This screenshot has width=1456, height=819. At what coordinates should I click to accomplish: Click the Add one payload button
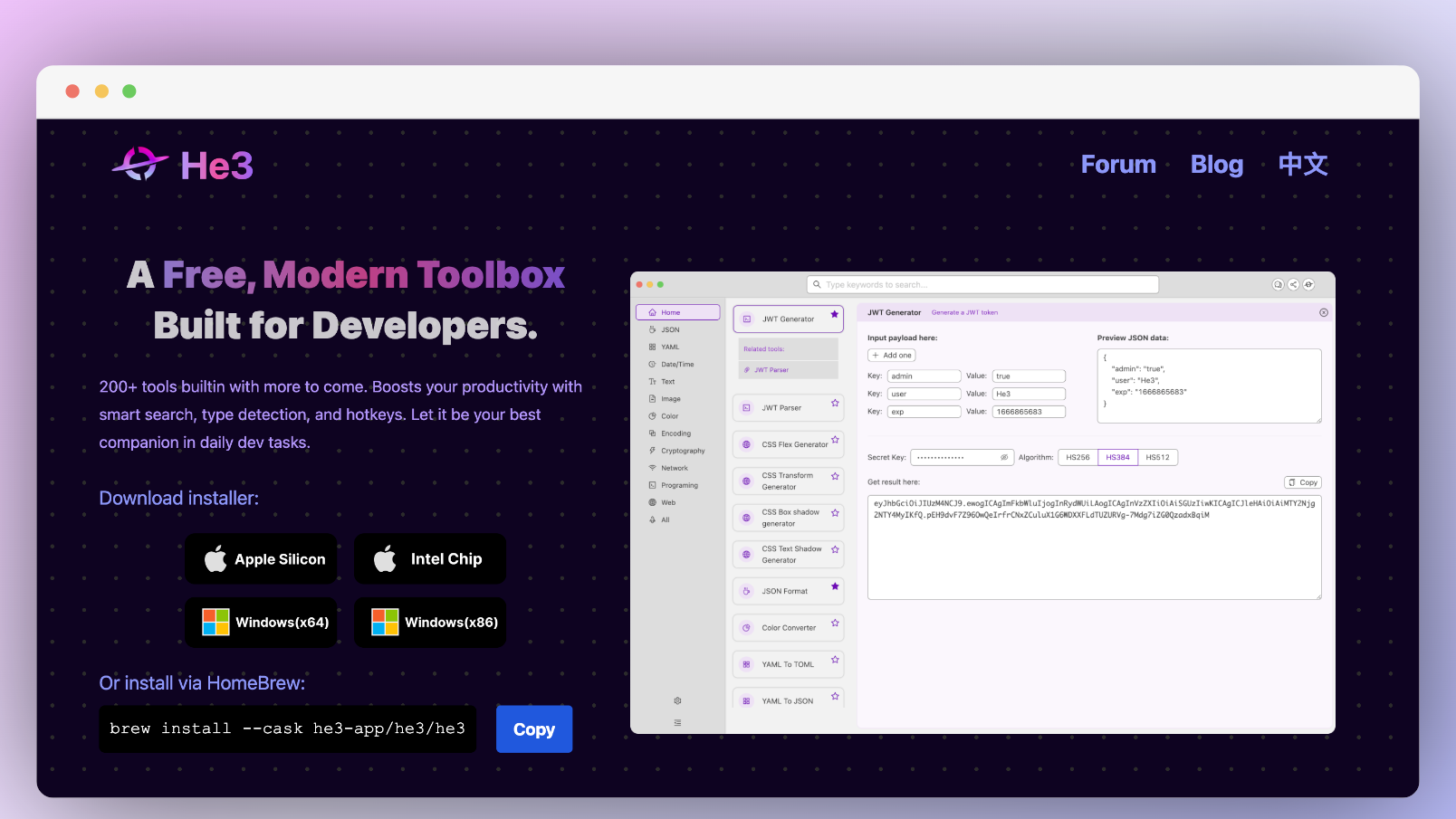point(892,355)
